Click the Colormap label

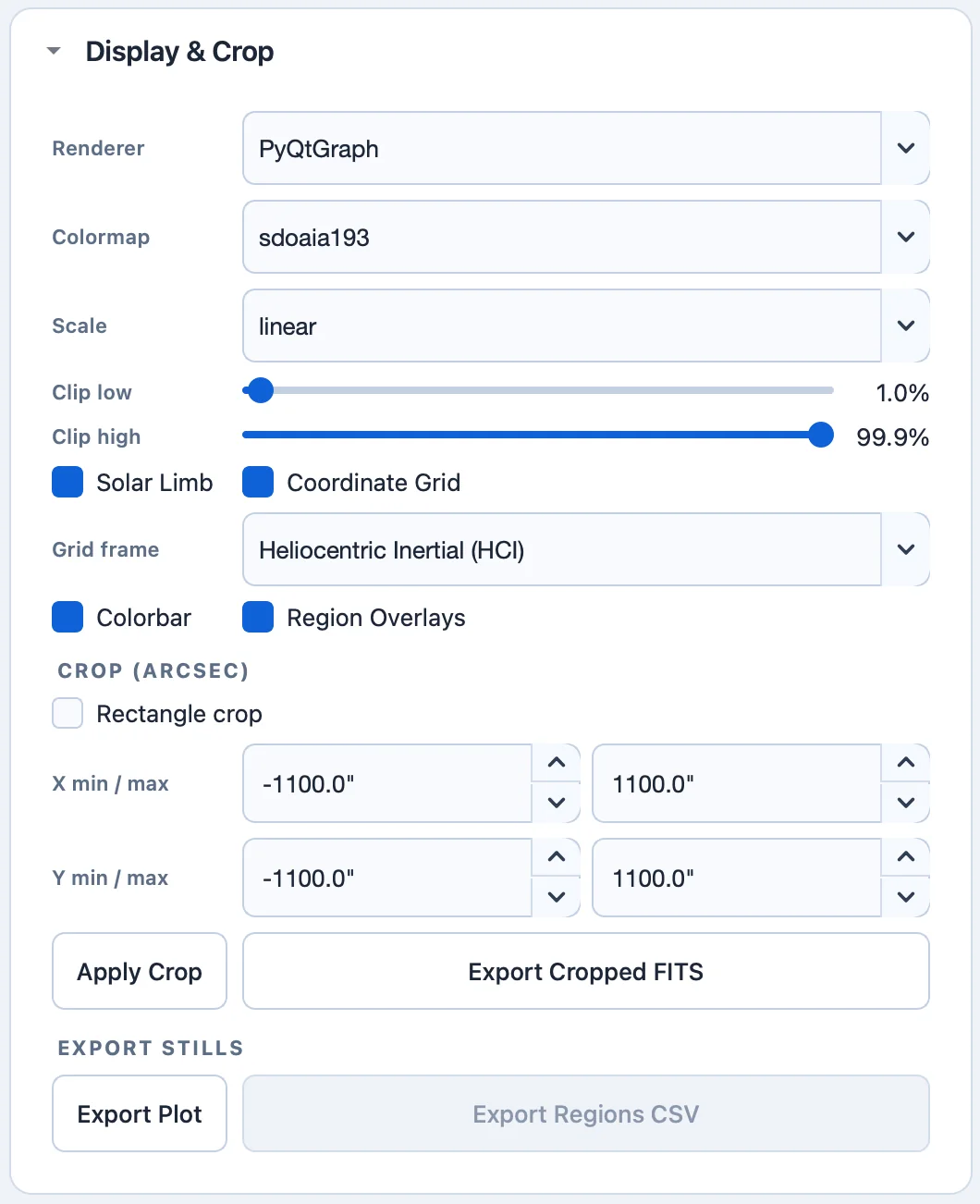coord(101,238)
